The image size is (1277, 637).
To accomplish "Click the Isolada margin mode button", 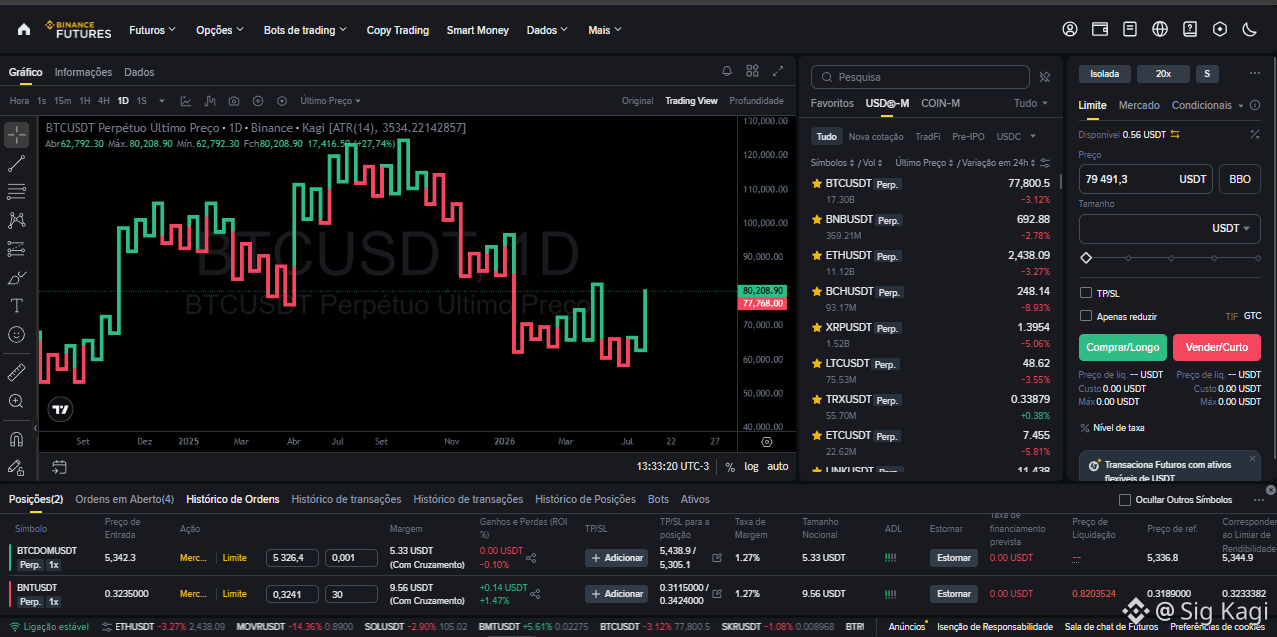I will (x=1105, y=73).
